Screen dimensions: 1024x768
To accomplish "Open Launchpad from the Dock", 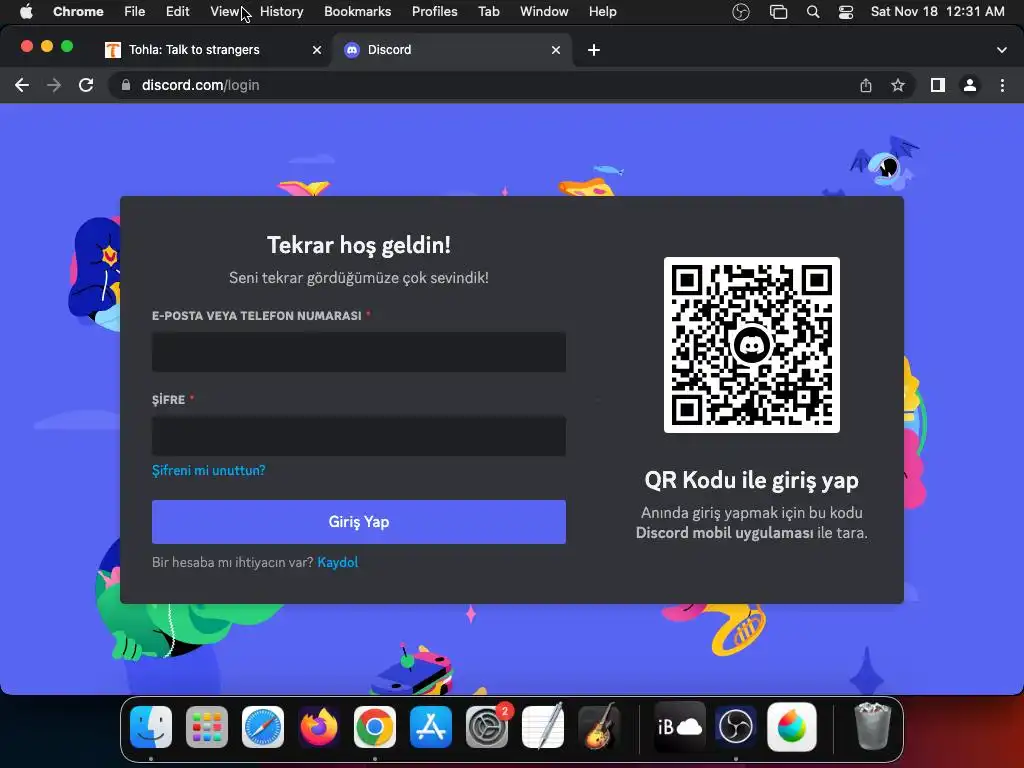I will [x=207, y=727].
